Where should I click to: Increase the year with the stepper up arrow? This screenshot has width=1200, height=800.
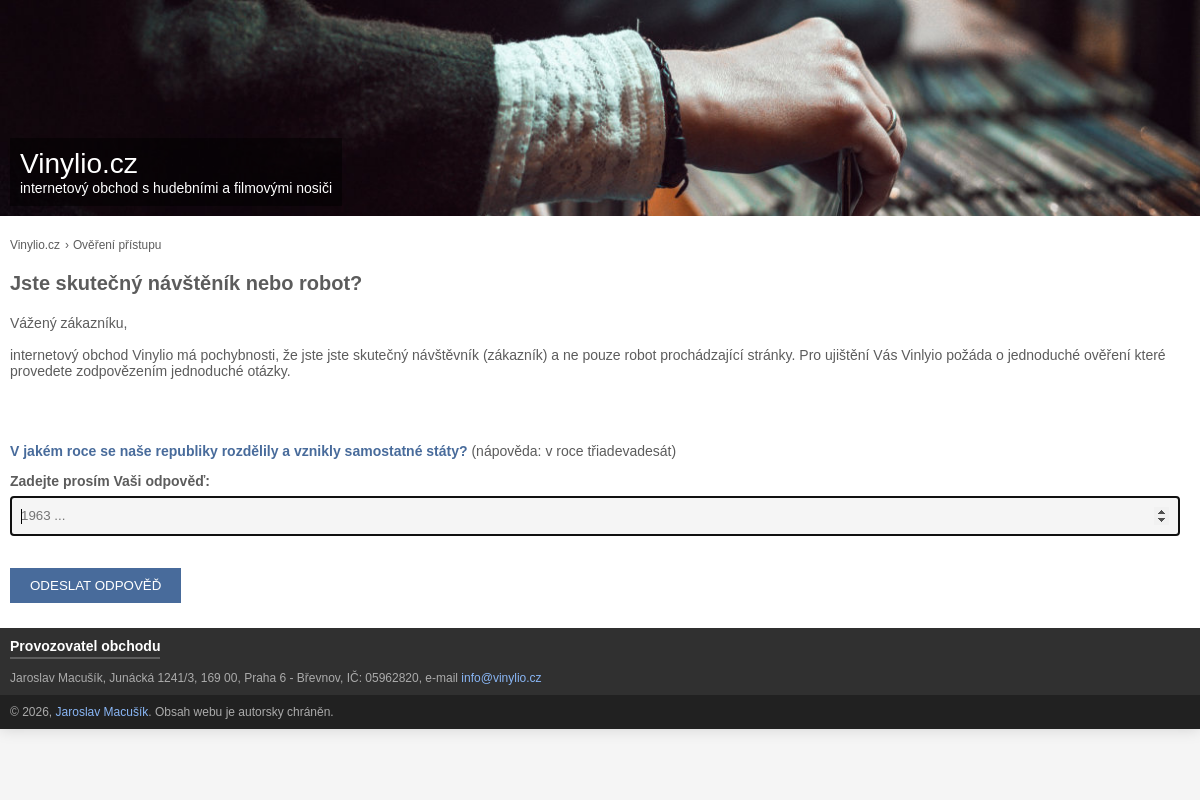coord(1161,511)
